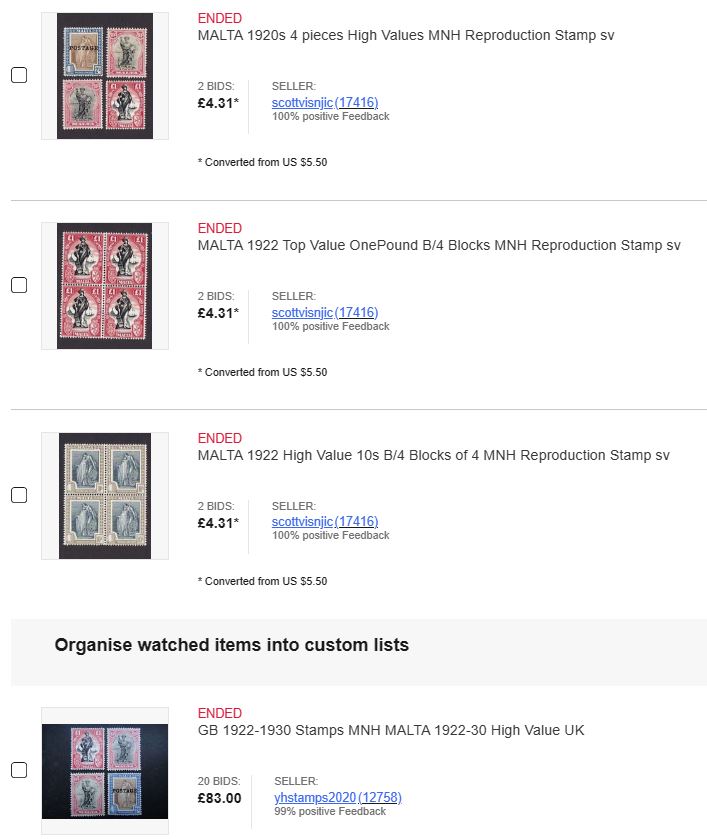View the red OnePound block of four image
This screenshot has height=839, width=707.
[x=105, y=286]
